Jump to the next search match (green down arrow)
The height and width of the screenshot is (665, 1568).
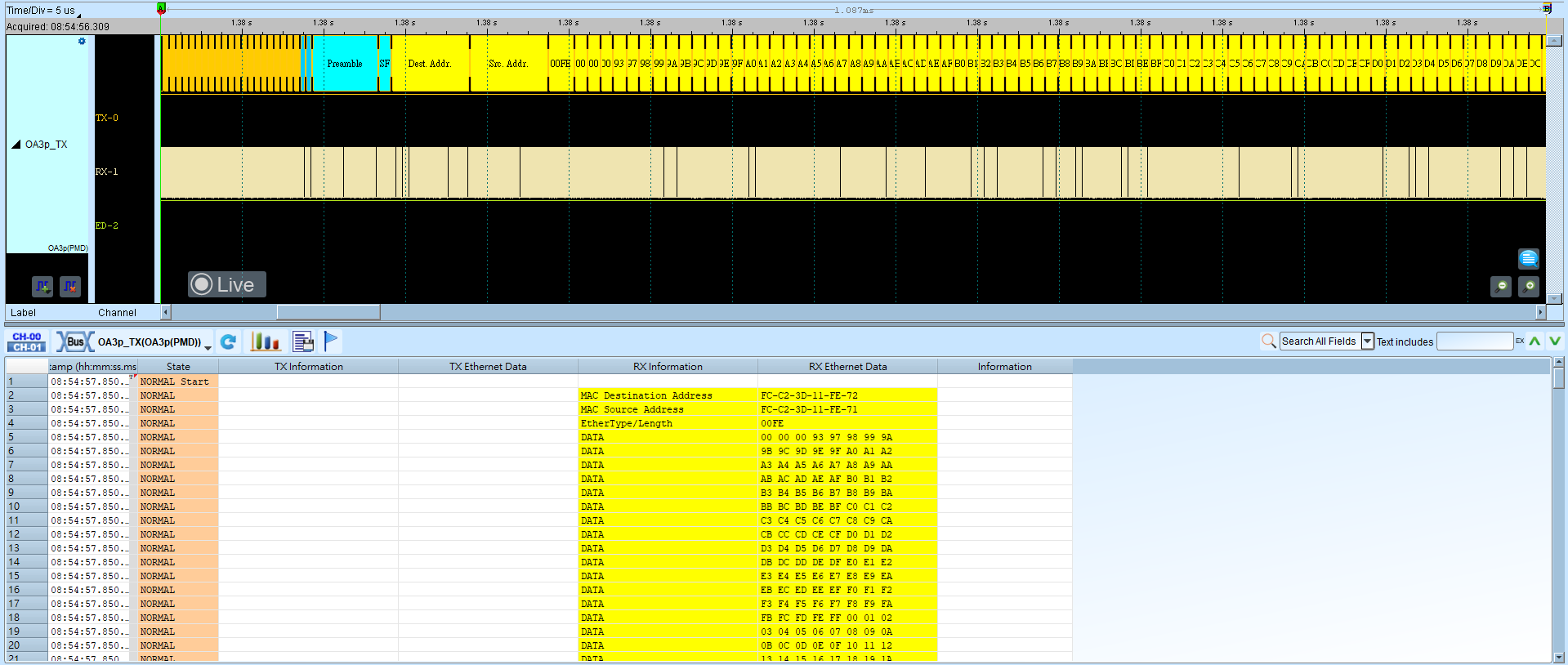click(1555, 341)
